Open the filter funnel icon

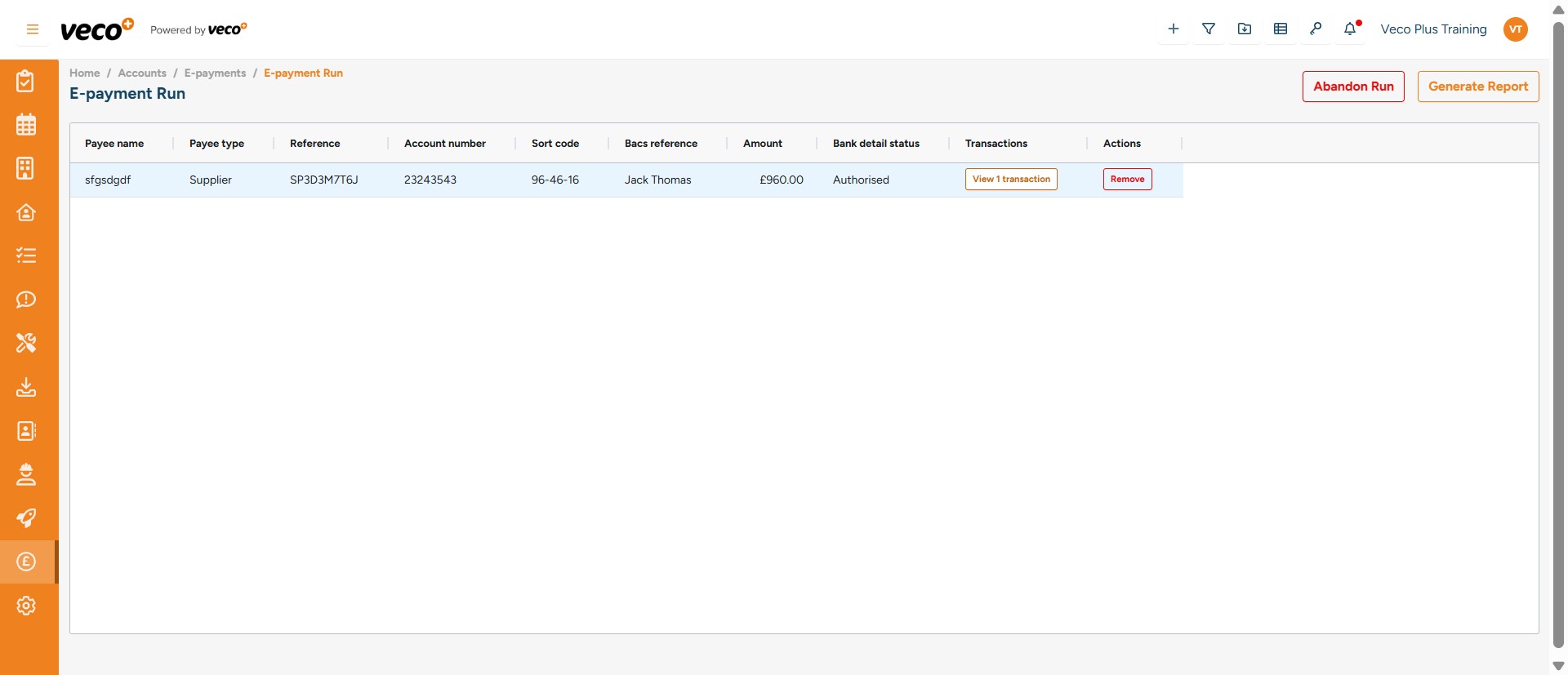pyautogui.click(x=1209, y=29)
